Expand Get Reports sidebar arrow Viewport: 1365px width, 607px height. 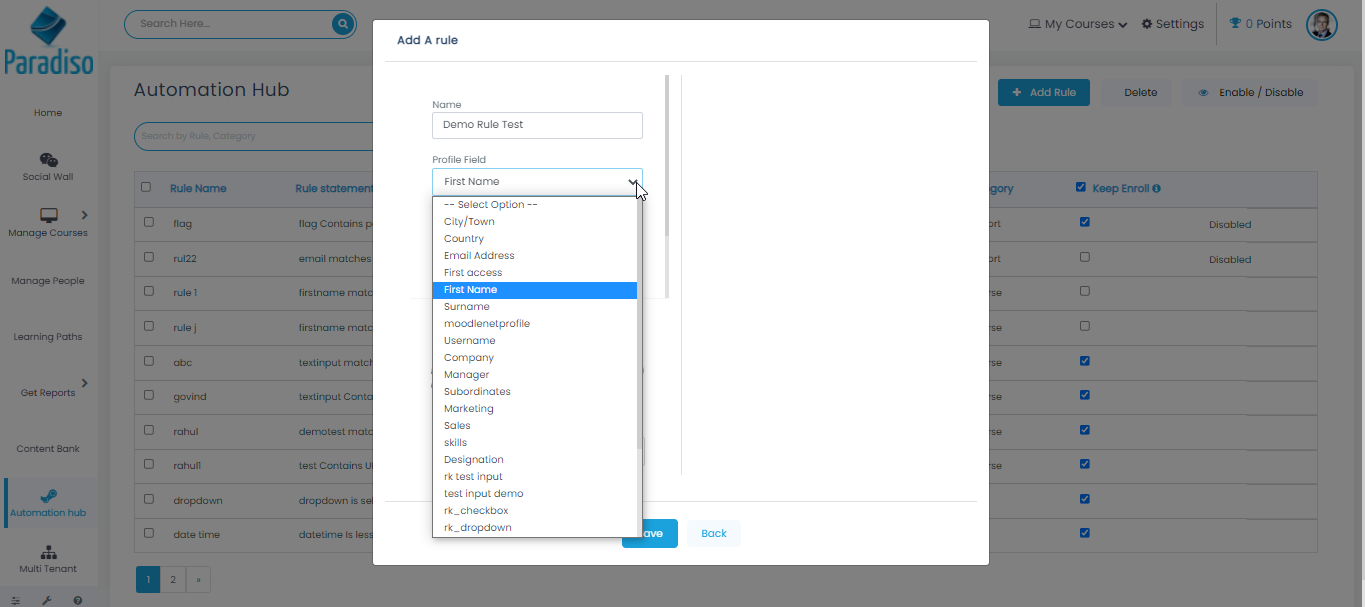coord(84,383)
